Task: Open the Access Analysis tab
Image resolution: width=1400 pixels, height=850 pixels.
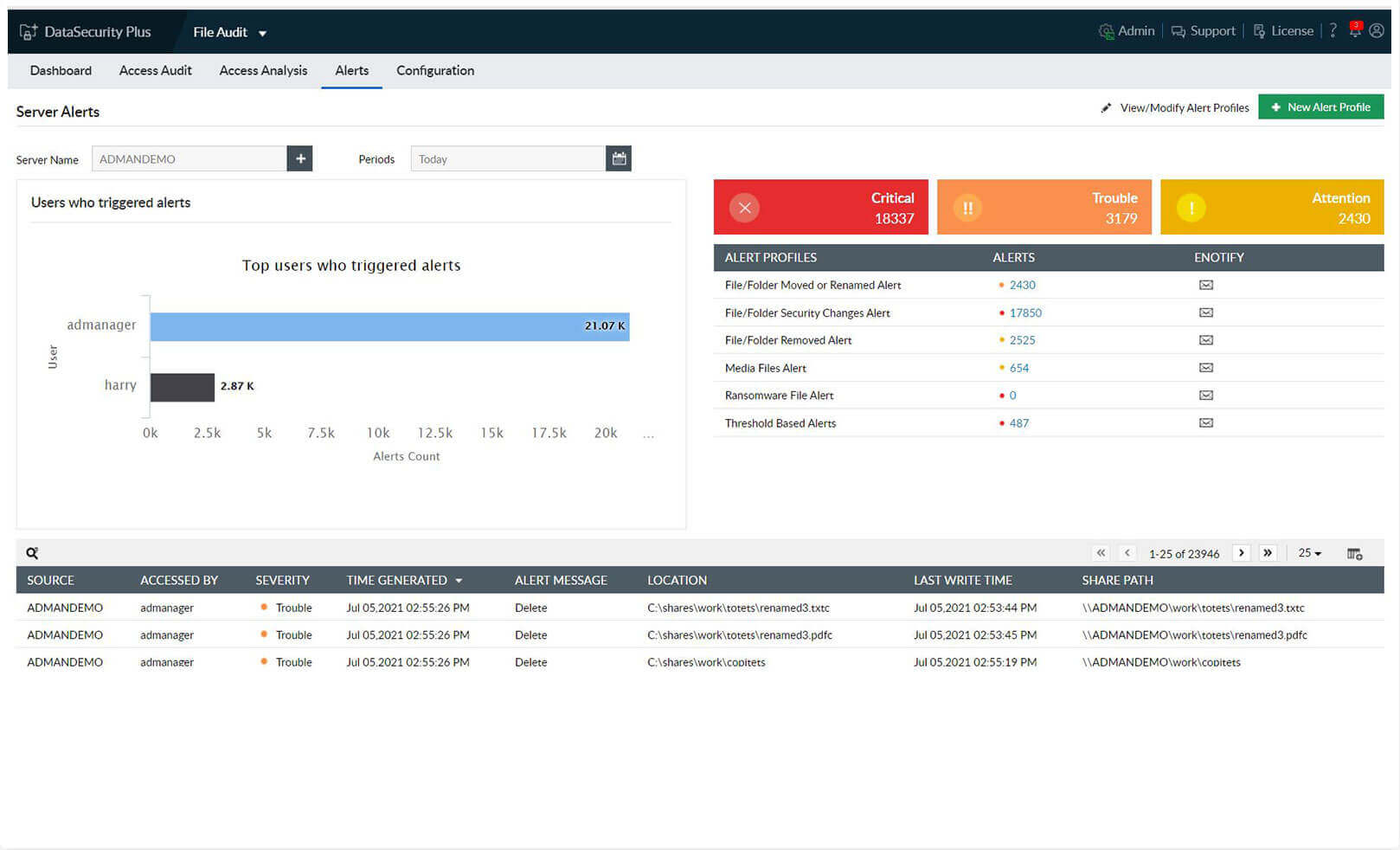Action: 263,70
